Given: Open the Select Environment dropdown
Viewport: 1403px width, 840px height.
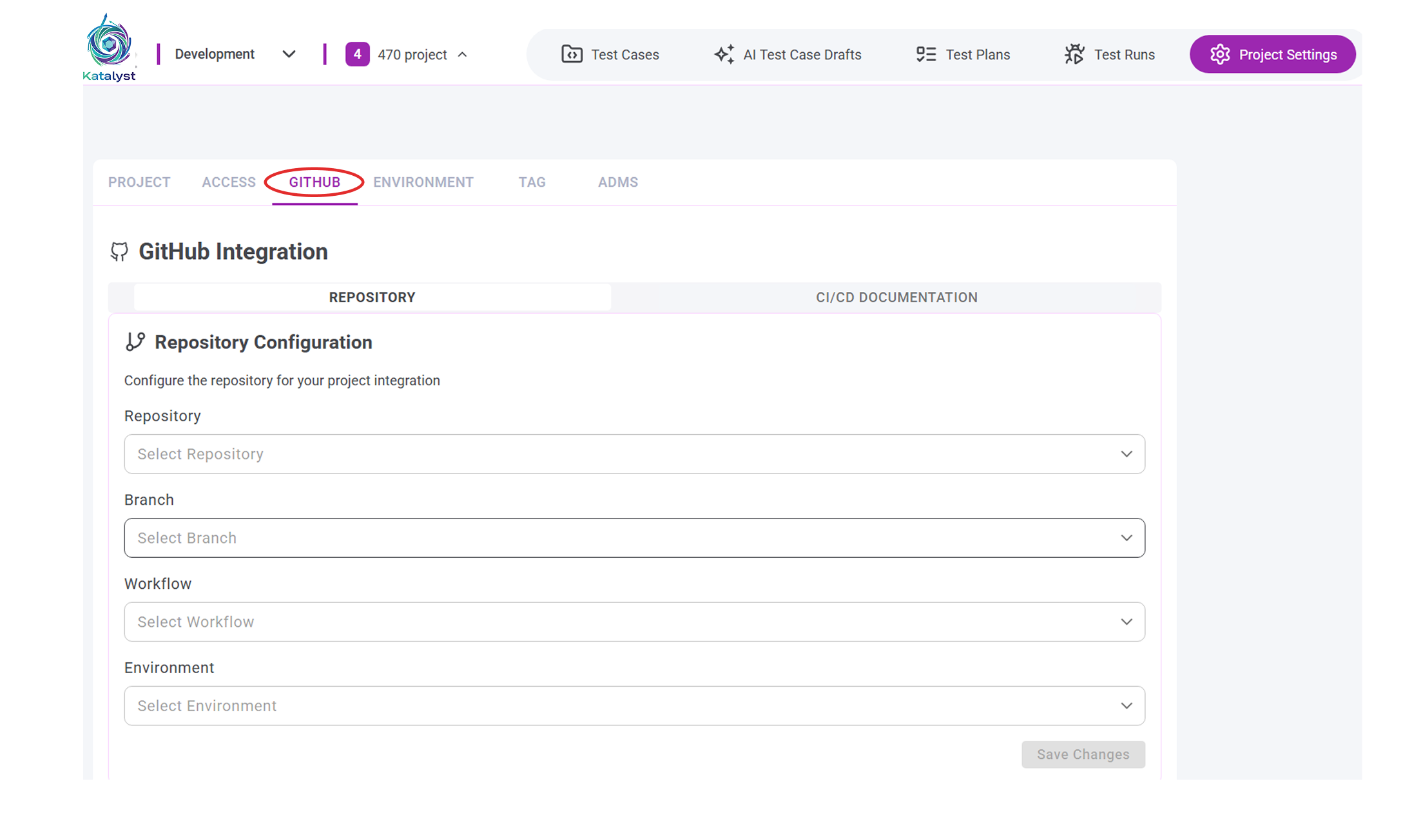Looking at the screenshot, I should click(634, 705).
